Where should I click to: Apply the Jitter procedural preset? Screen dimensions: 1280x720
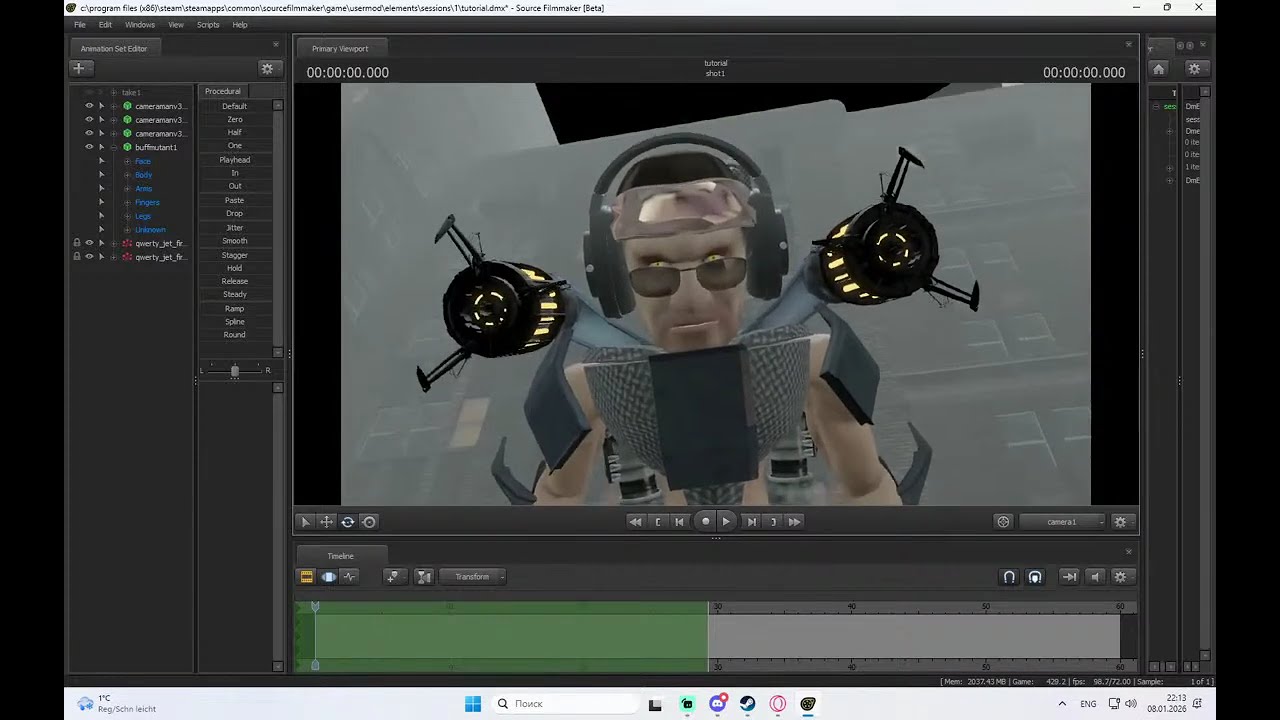point(235,227)
